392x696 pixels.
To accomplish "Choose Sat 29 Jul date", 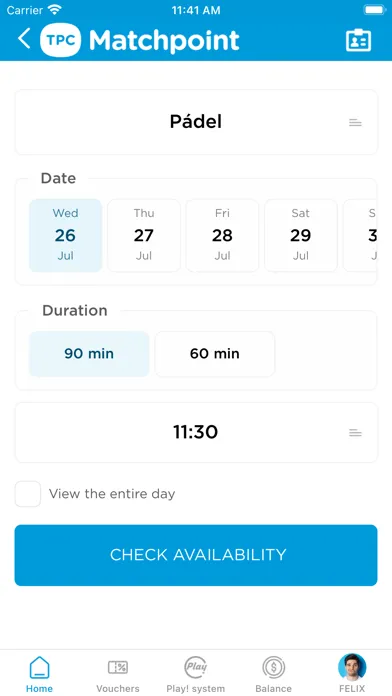I will tap(301, 235).
